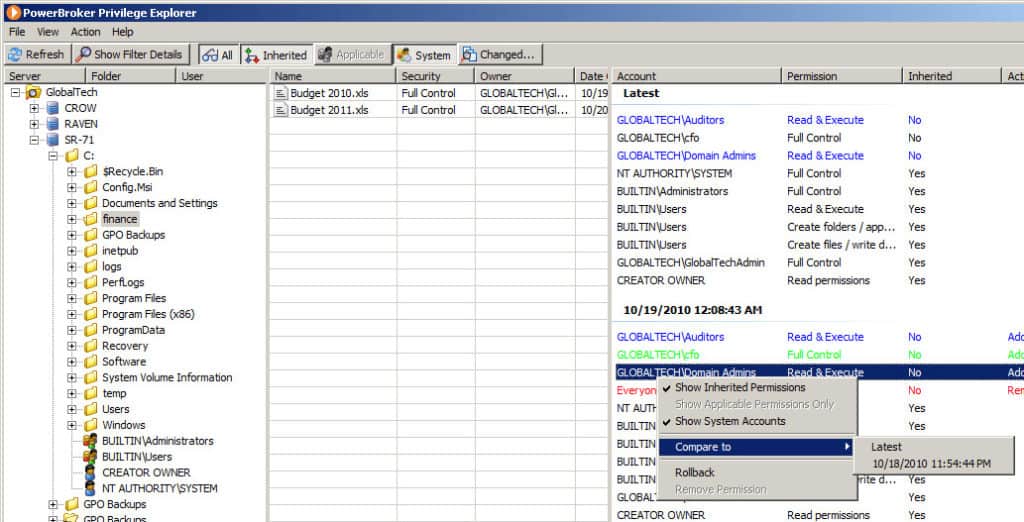Choose Rollback from the context menu

click(757, 472)
